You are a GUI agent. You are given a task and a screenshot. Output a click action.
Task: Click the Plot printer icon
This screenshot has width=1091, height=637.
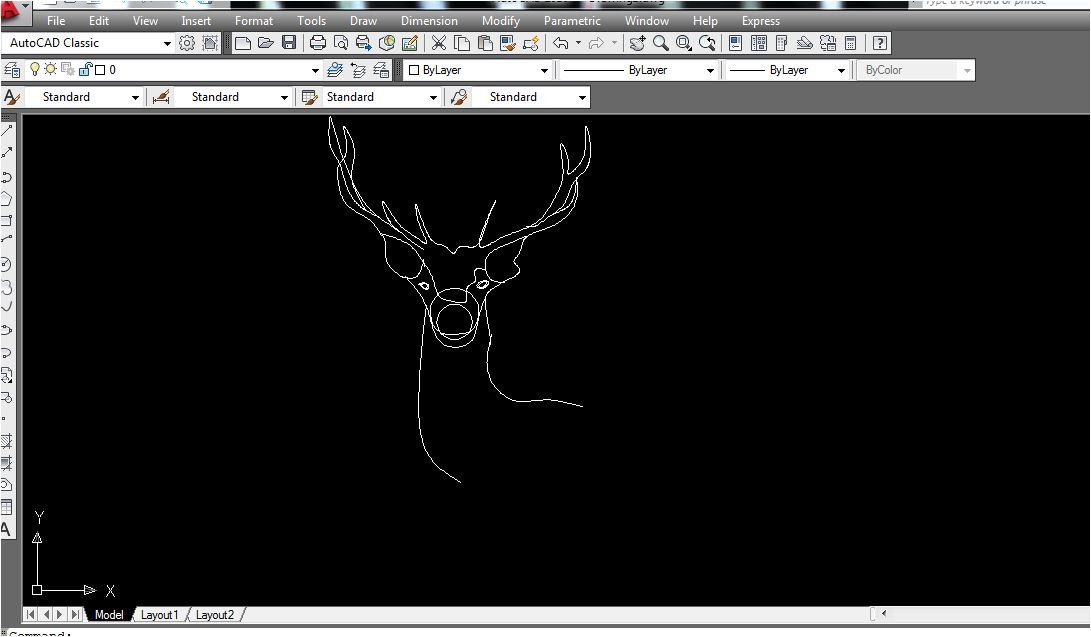pyautogui.click(x=317, y=43)
